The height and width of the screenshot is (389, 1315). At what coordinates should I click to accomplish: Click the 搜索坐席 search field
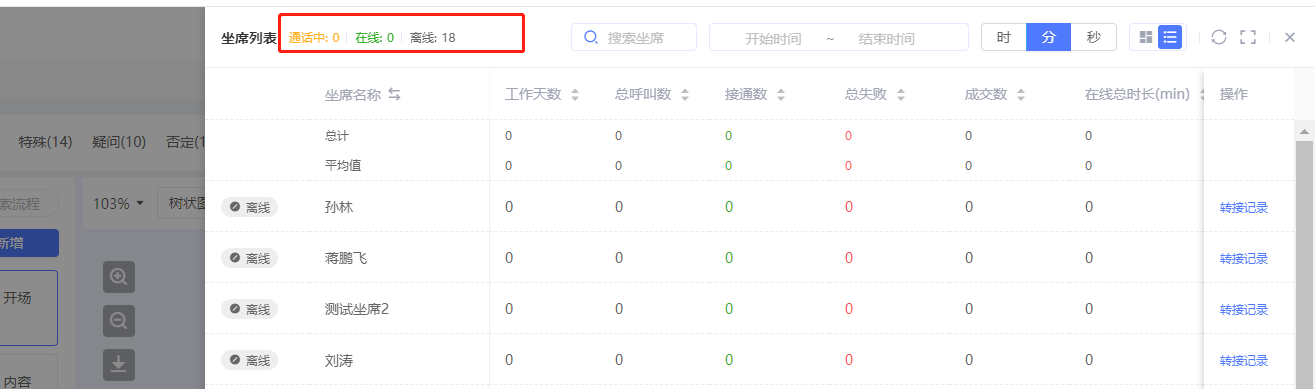(634, 37)
